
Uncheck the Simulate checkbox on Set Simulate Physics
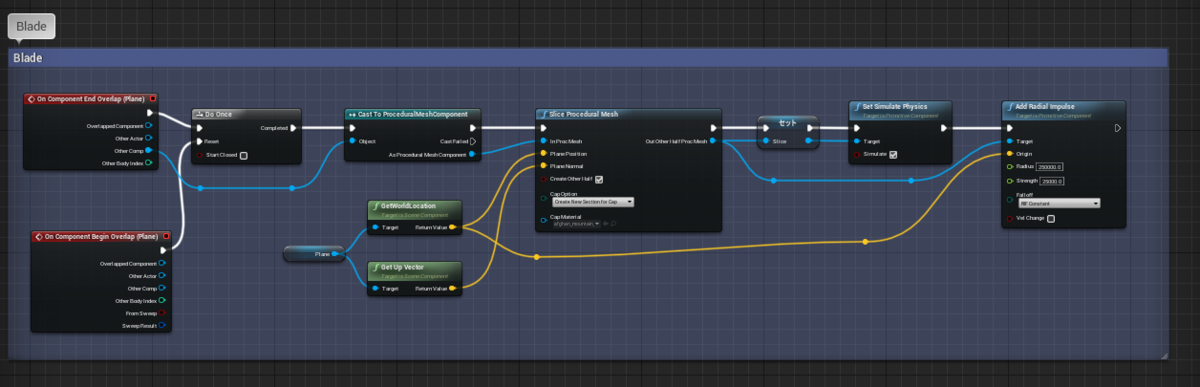(x=893, y=154)
